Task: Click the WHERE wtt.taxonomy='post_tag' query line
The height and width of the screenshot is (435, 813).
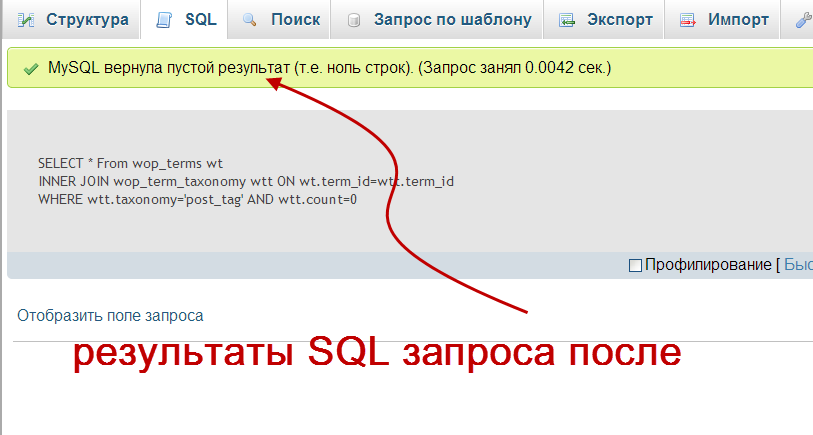Action: click(198, 200)
